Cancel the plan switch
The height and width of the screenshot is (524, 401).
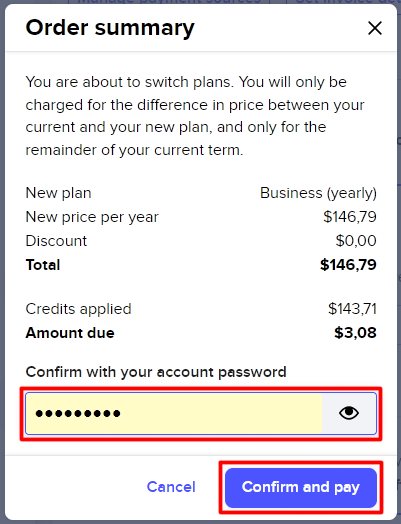coord(171,487)
